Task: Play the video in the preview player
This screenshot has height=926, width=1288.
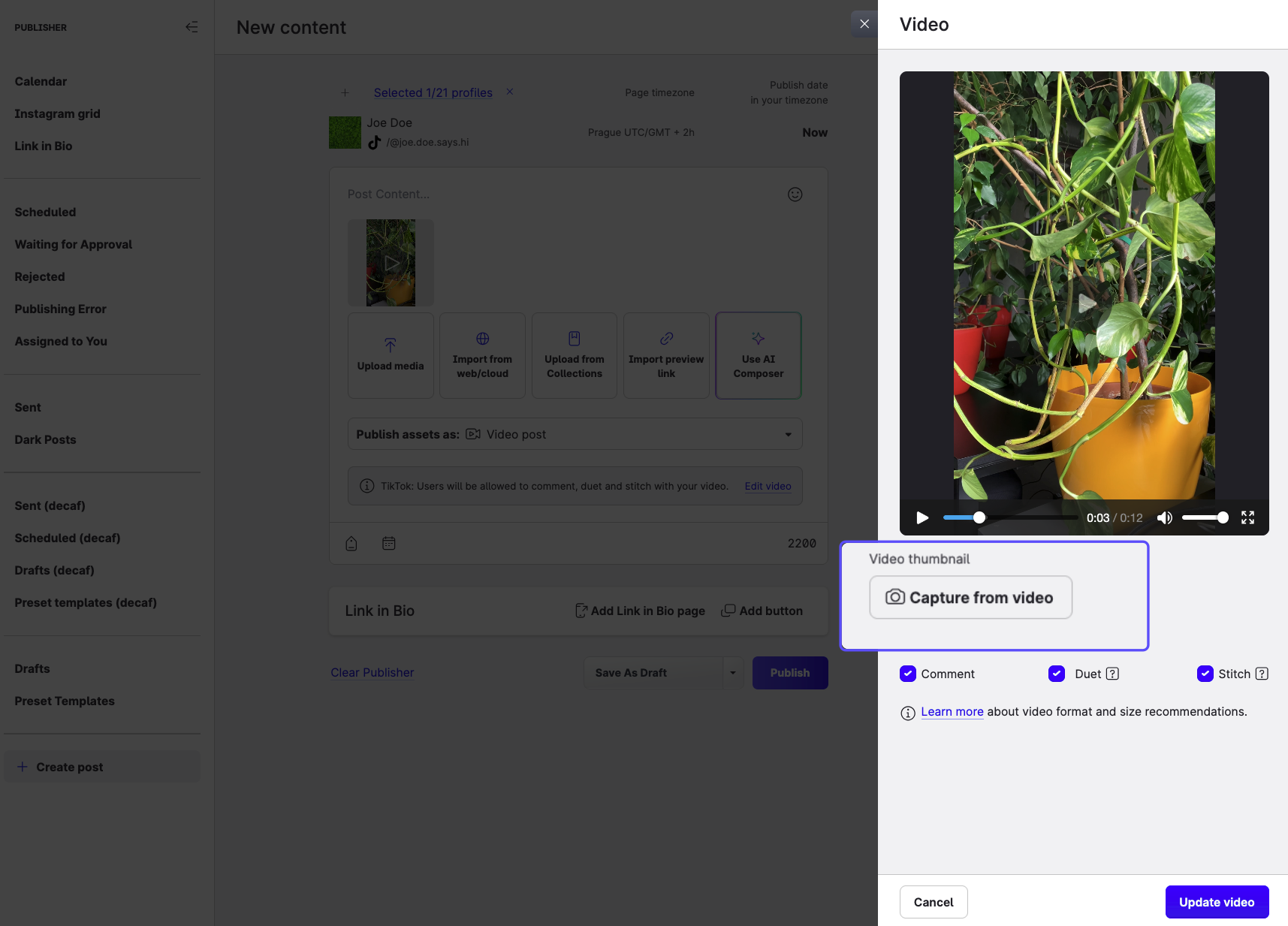Action: [922, 517]
